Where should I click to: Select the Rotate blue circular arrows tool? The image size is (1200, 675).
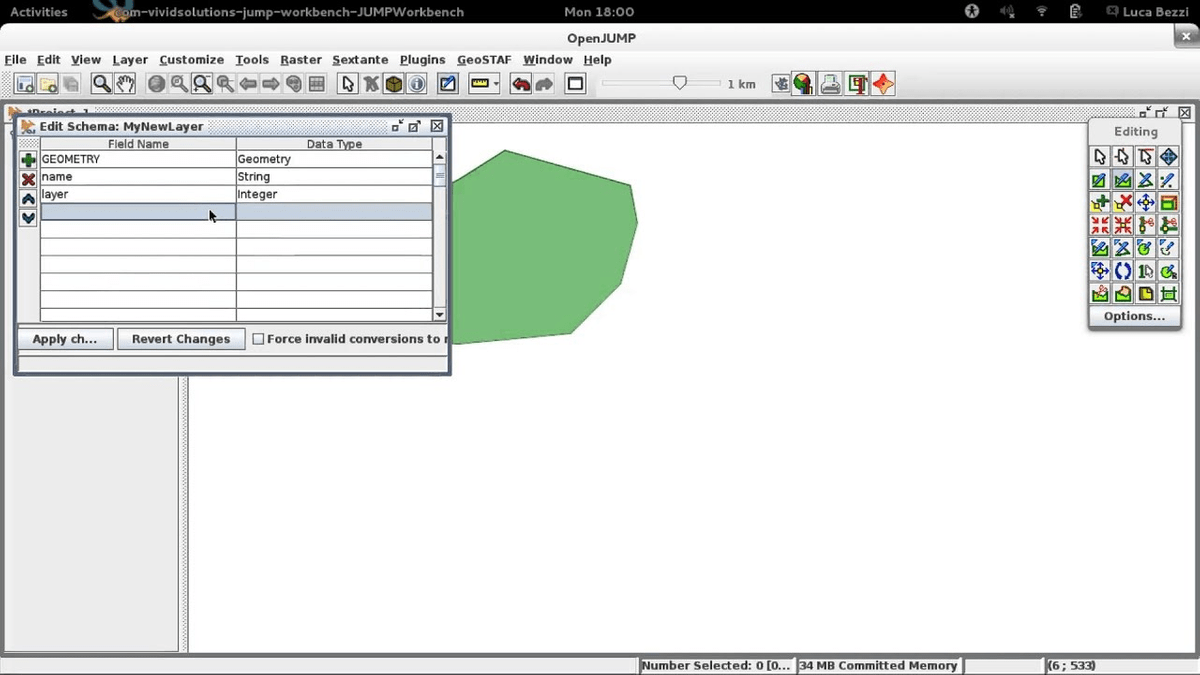pyautogui.click(x=1123, y=271)
